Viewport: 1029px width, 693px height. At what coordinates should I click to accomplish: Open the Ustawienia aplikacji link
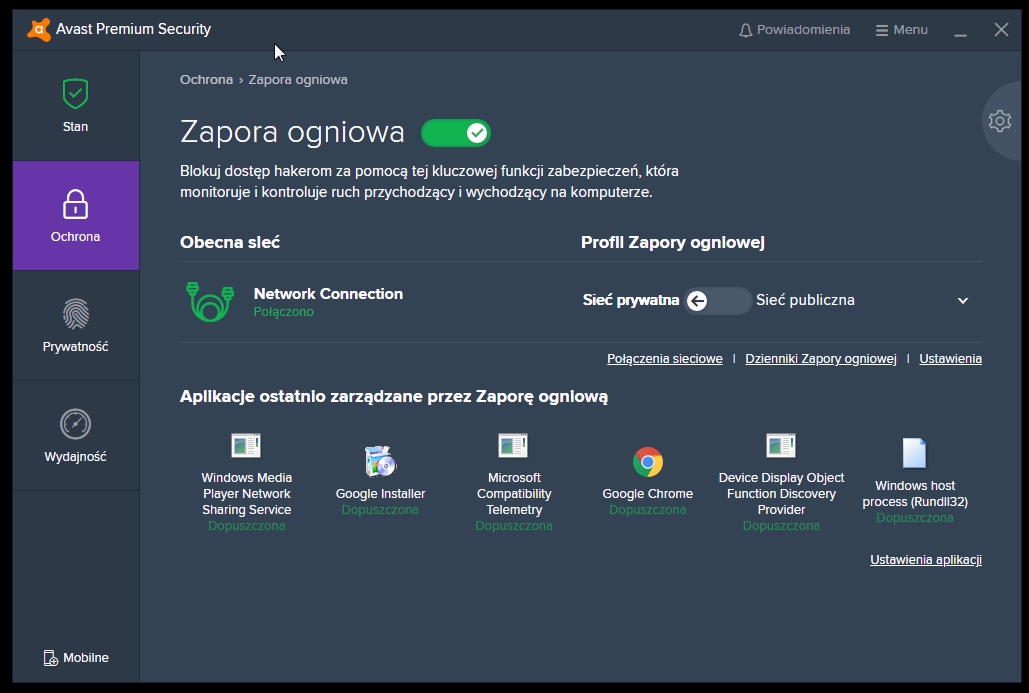click(x=926, y=560)
